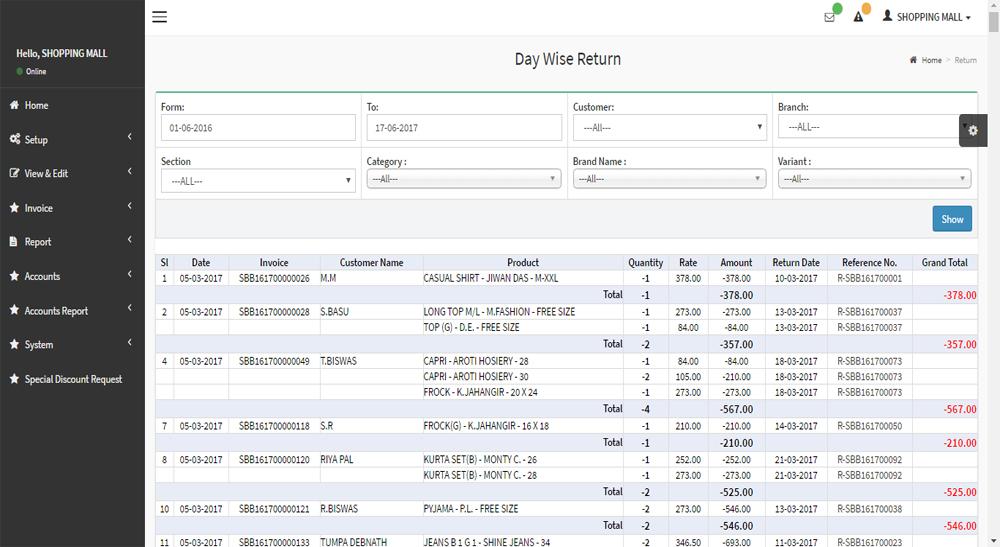
Task: Click the Product column header
Action: click(523, 263)
